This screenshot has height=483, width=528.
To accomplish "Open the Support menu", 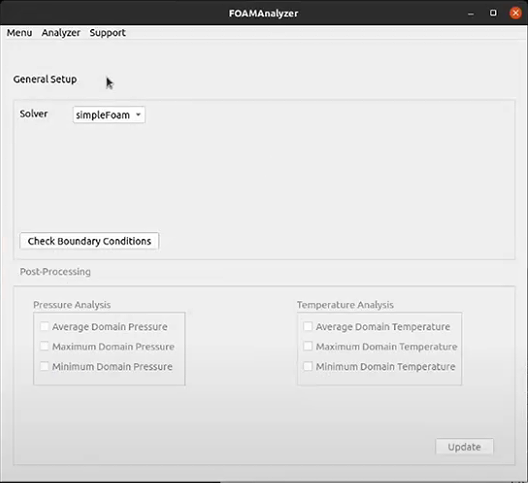I will pyautogui.click(x=107, y=33).
